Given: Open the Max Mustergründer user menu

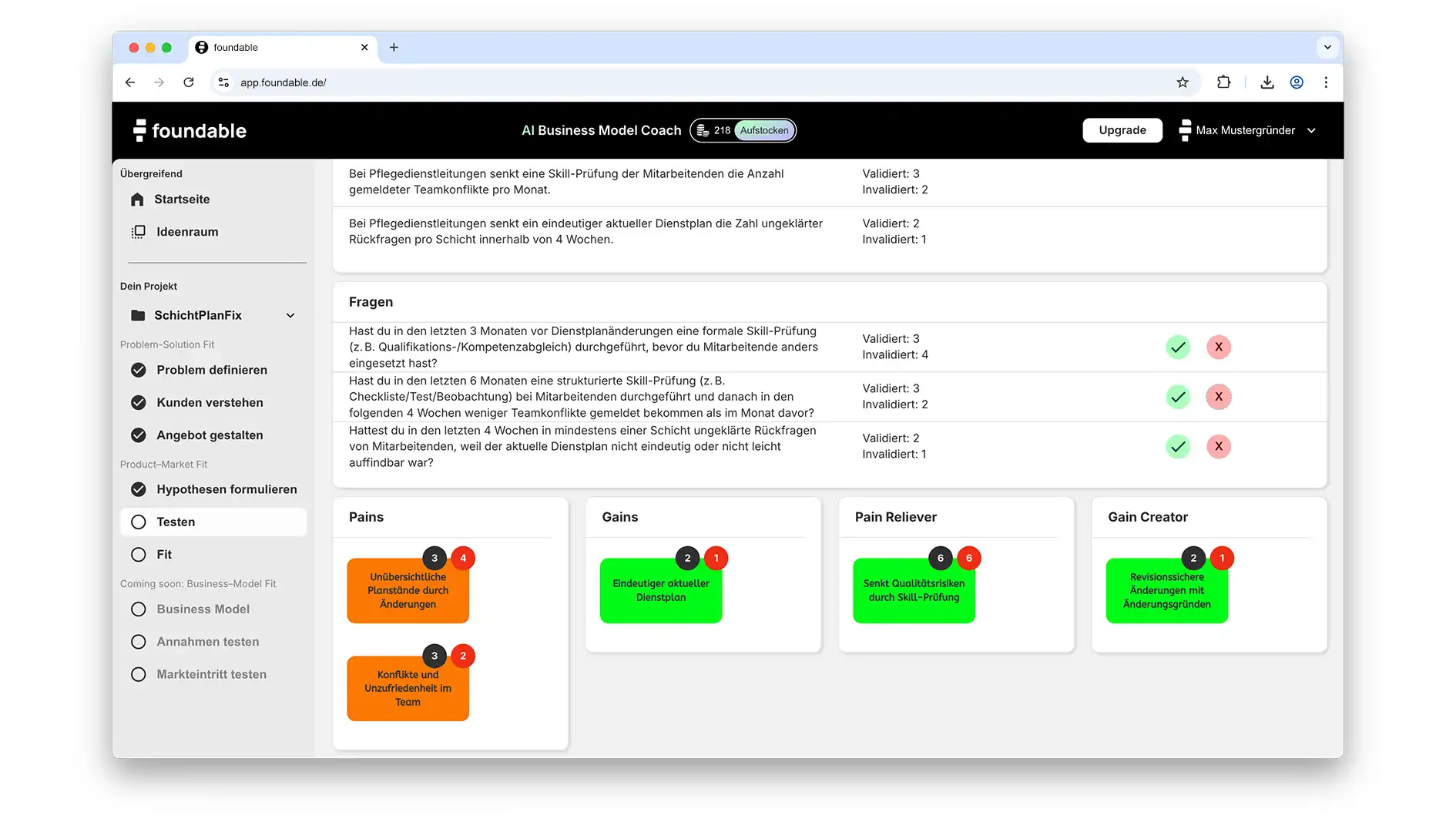Looking at the screenshot, I should point(1247,130).
